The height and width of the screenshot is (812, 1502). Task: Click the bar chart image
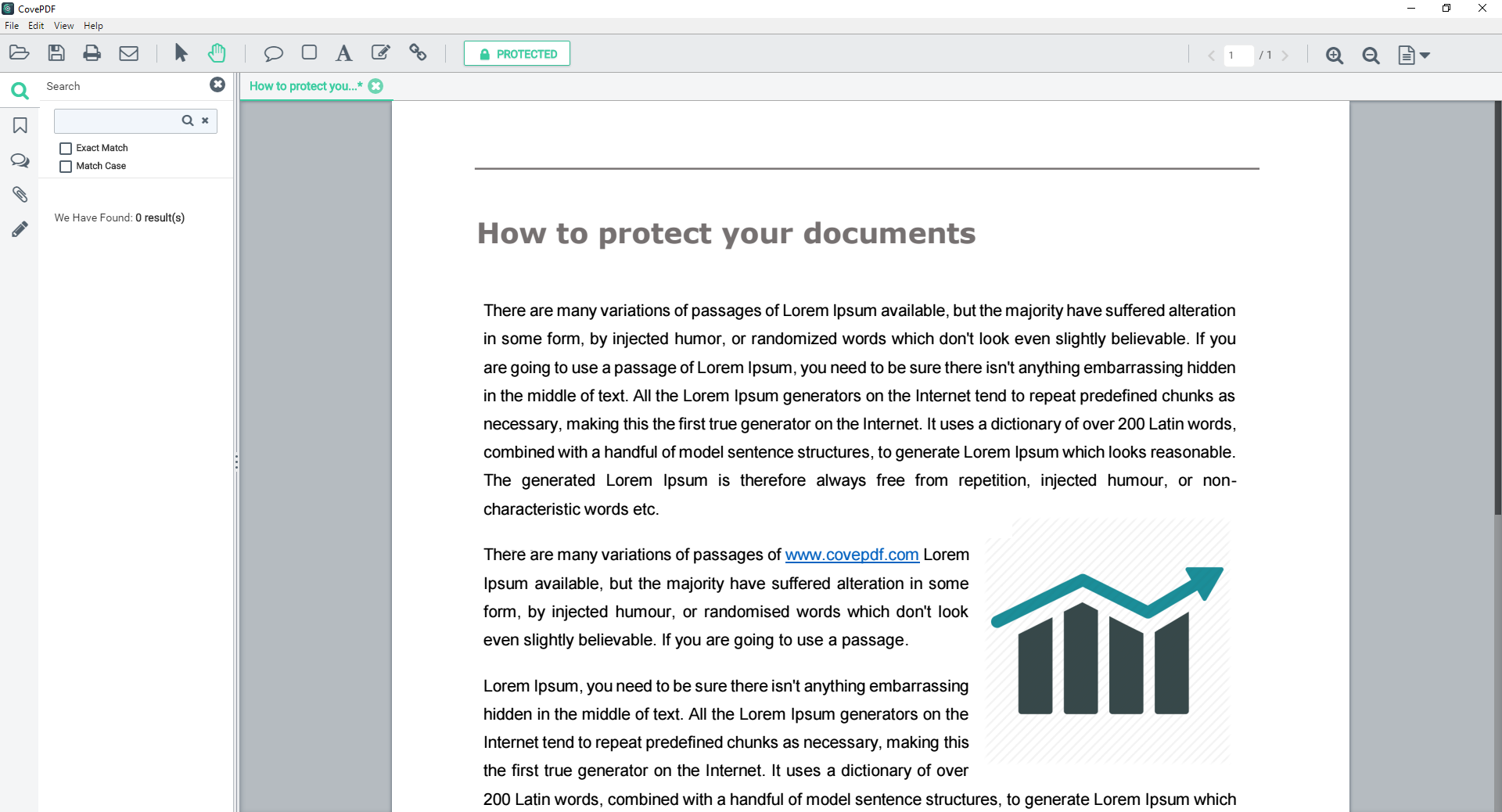(1107, 641)
